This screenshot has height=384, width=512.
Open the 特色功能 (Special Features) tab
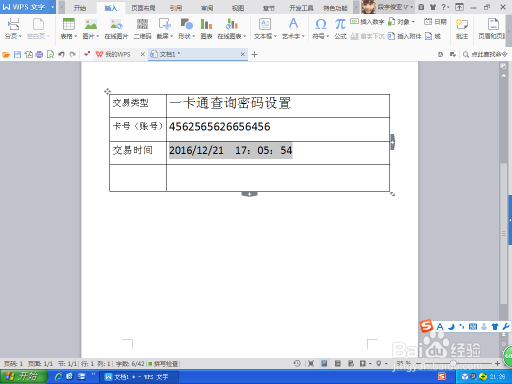[335, 8]
